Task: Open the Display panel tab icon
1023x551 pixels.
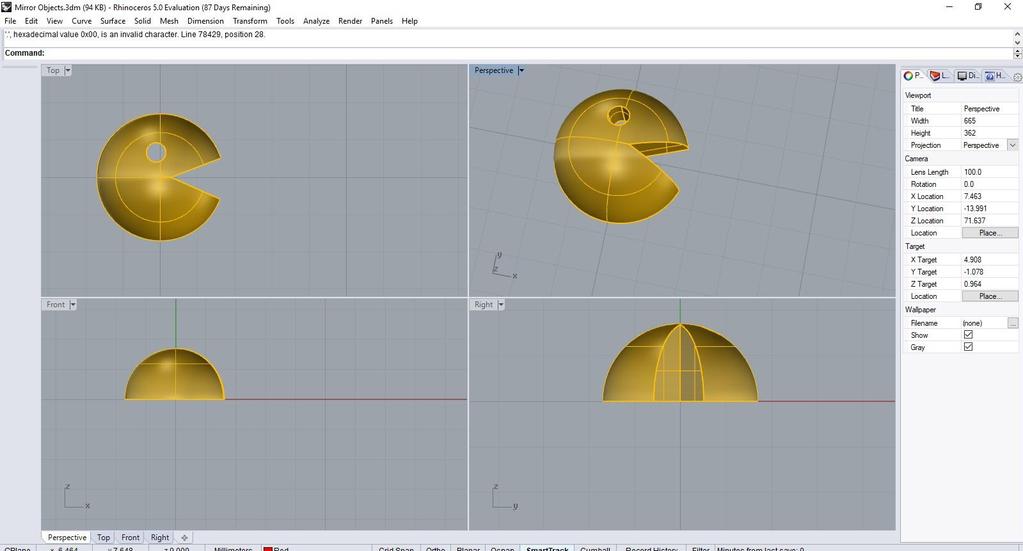Action: pos(962,76)
